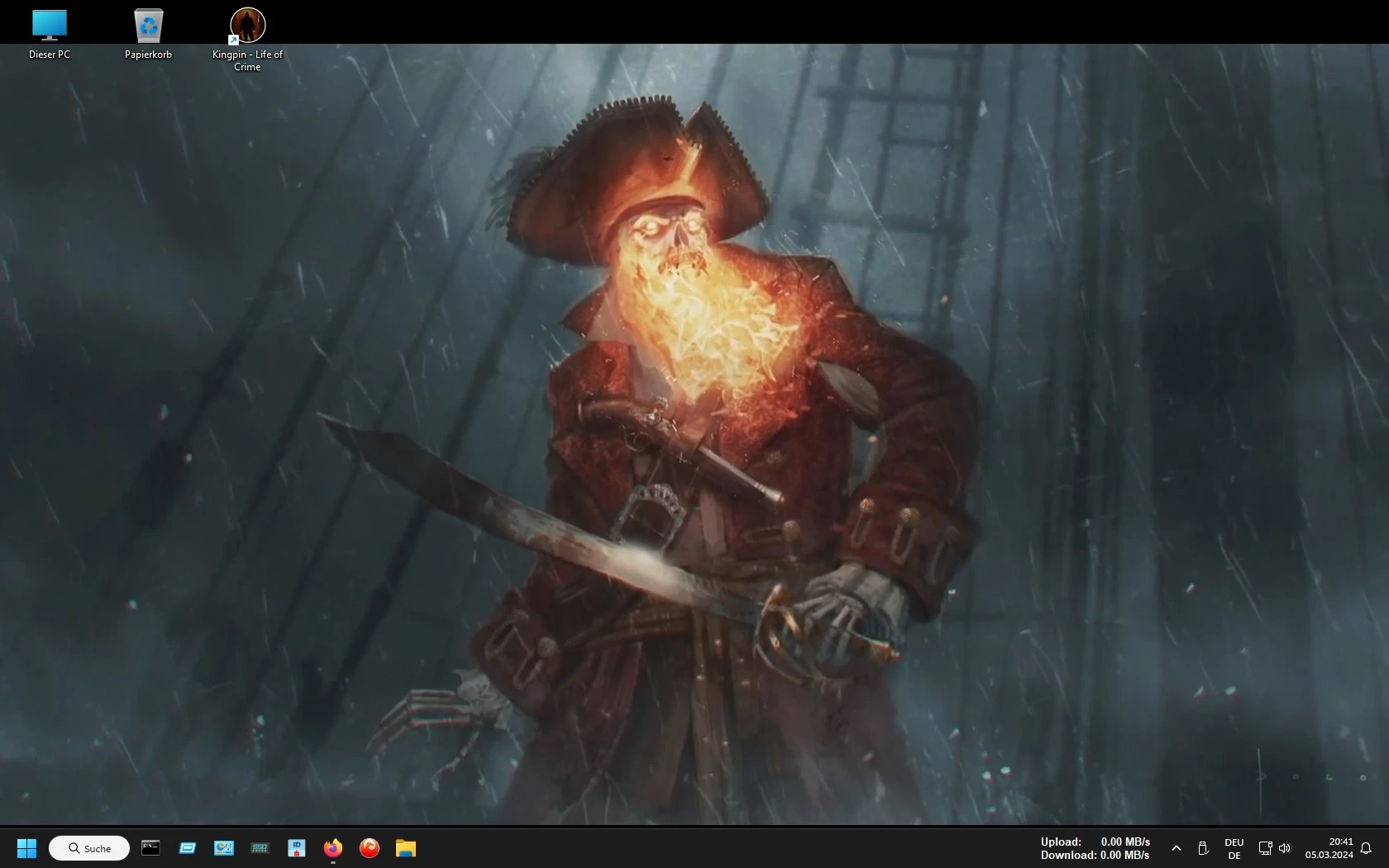Open the volume speaker tray icon

1284,848
